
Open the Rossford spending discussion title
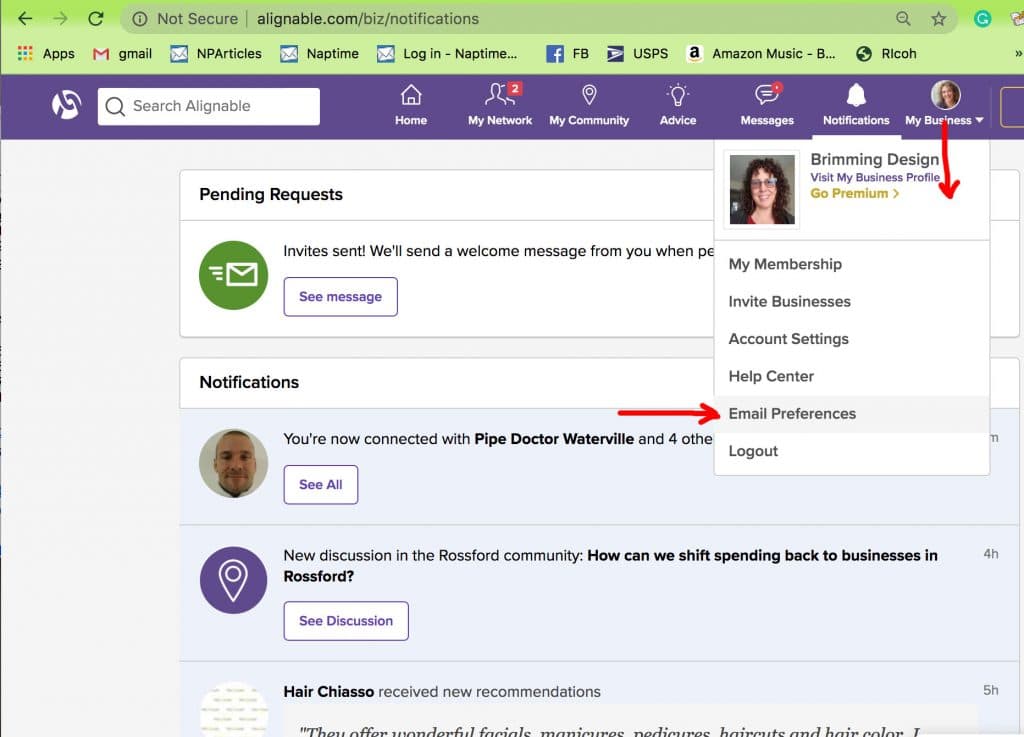tap(610, 566)
